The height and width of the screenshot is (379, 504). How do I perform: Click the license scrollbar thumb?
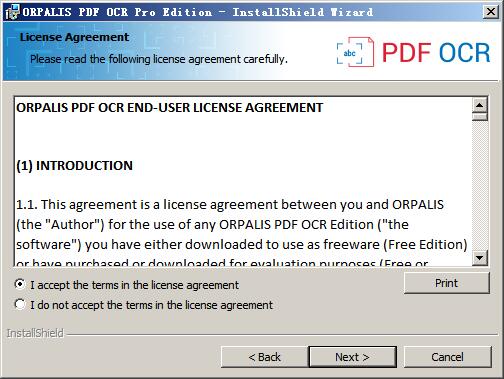click(x=480, y=117)
